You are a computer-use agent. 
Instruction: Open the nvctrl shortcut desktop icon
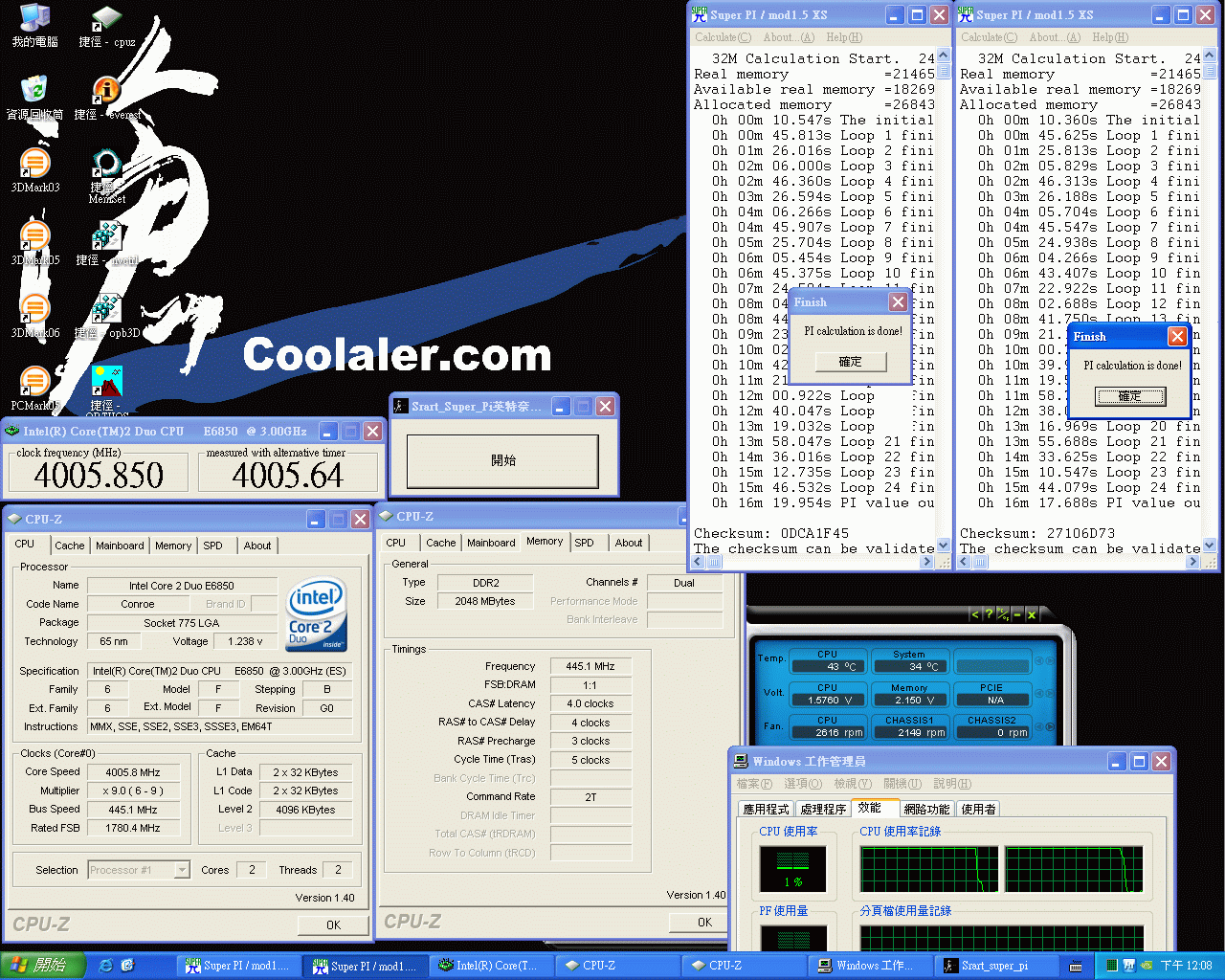pyautogui.click(x=106, y=243)
